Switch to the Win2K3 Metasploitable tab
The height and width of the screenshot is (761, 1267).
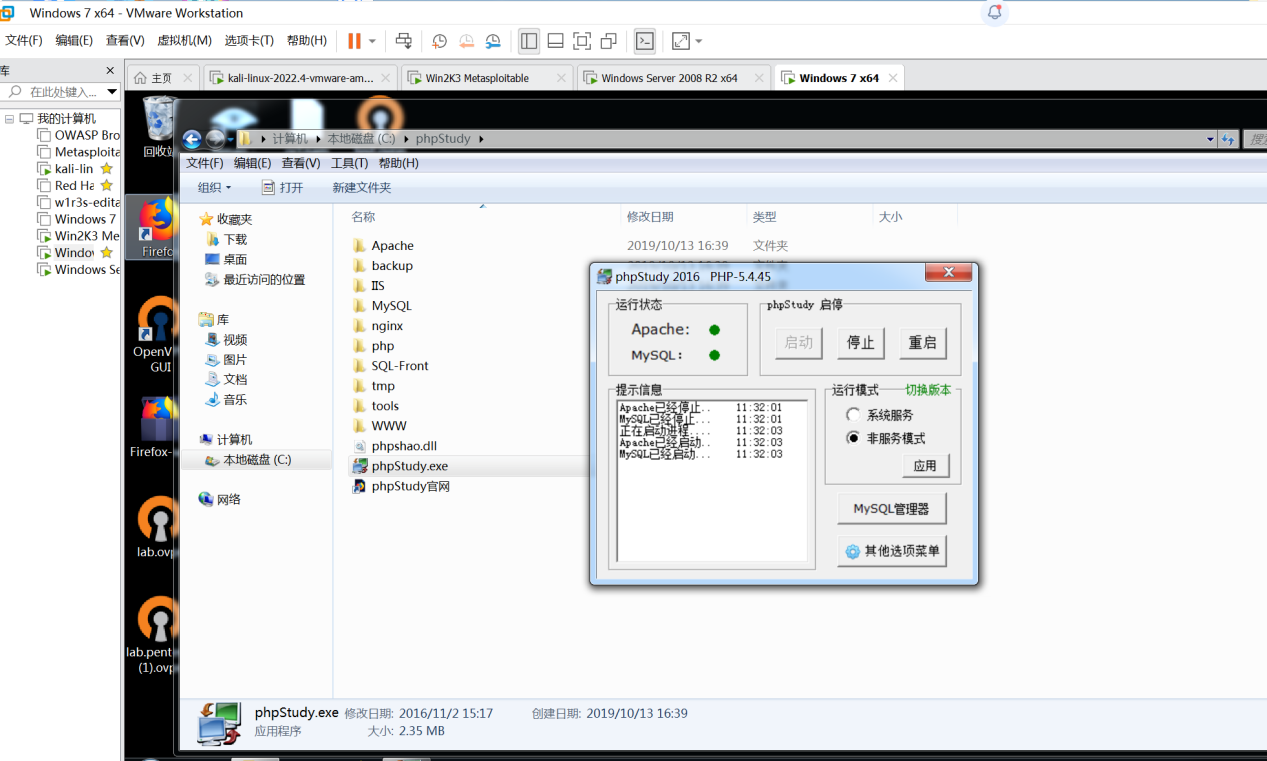(487, 77)
